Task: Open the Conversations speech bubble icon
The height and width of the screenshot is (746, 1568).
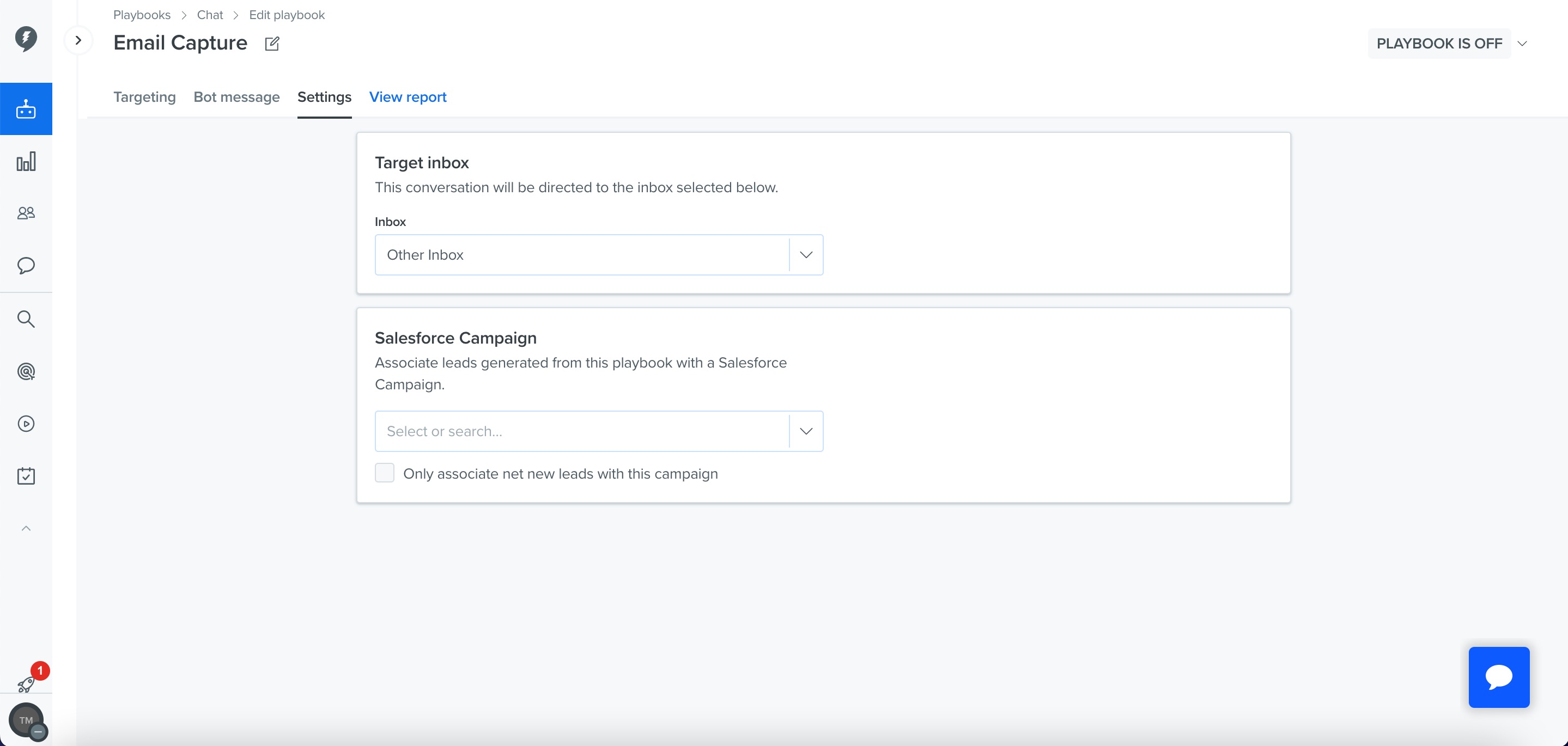Action: click(26, 265)
